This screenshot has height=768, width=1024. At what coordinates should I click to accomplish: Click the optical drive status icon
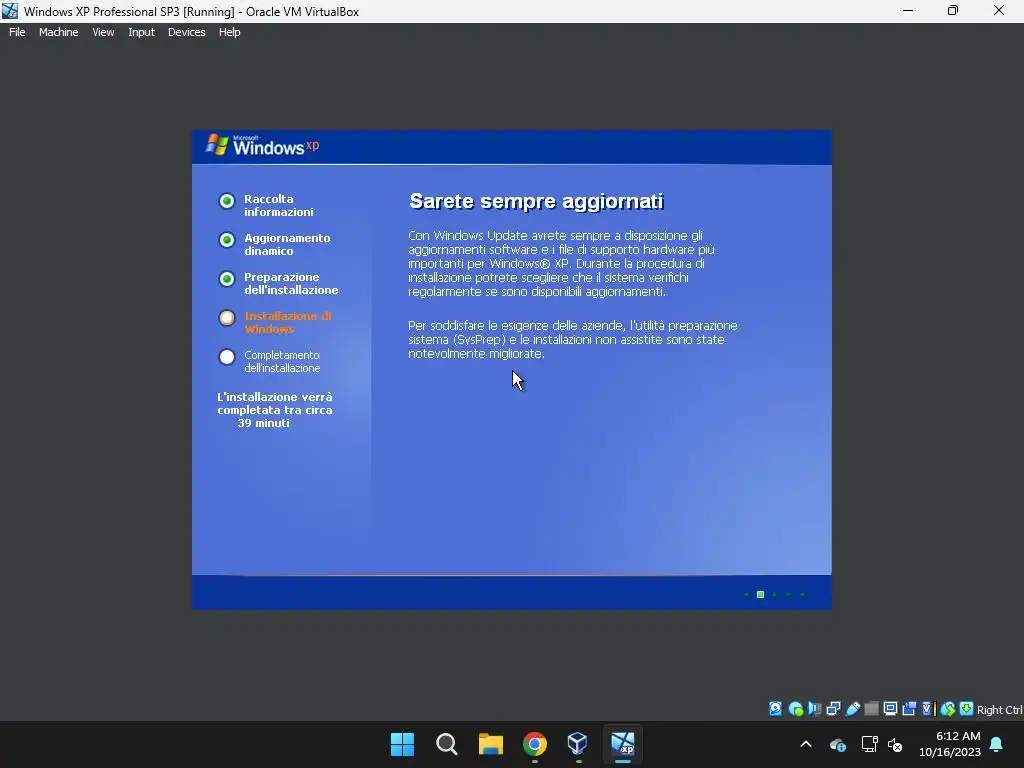coord(795,709)
